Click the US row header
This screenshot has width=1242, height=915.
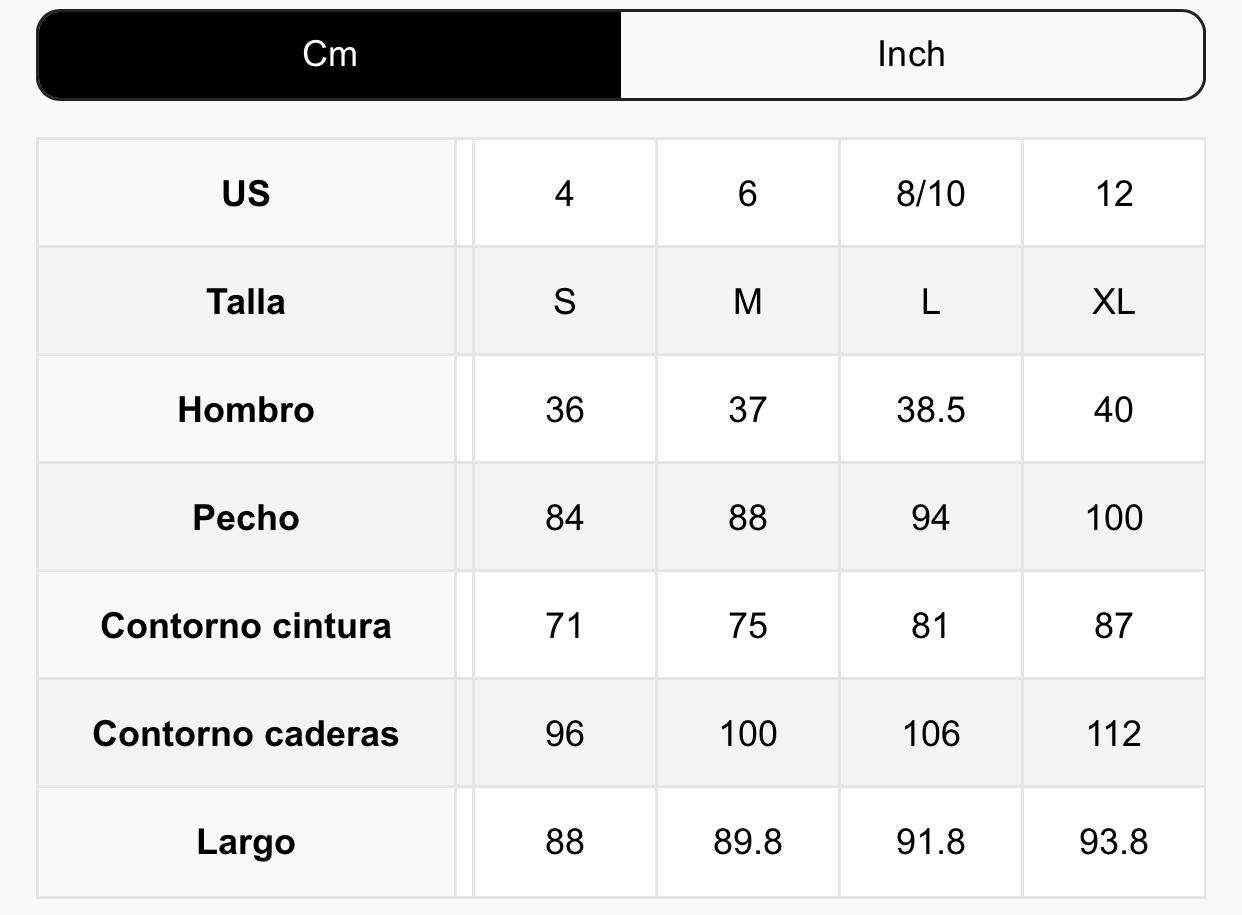coord(246,193)
